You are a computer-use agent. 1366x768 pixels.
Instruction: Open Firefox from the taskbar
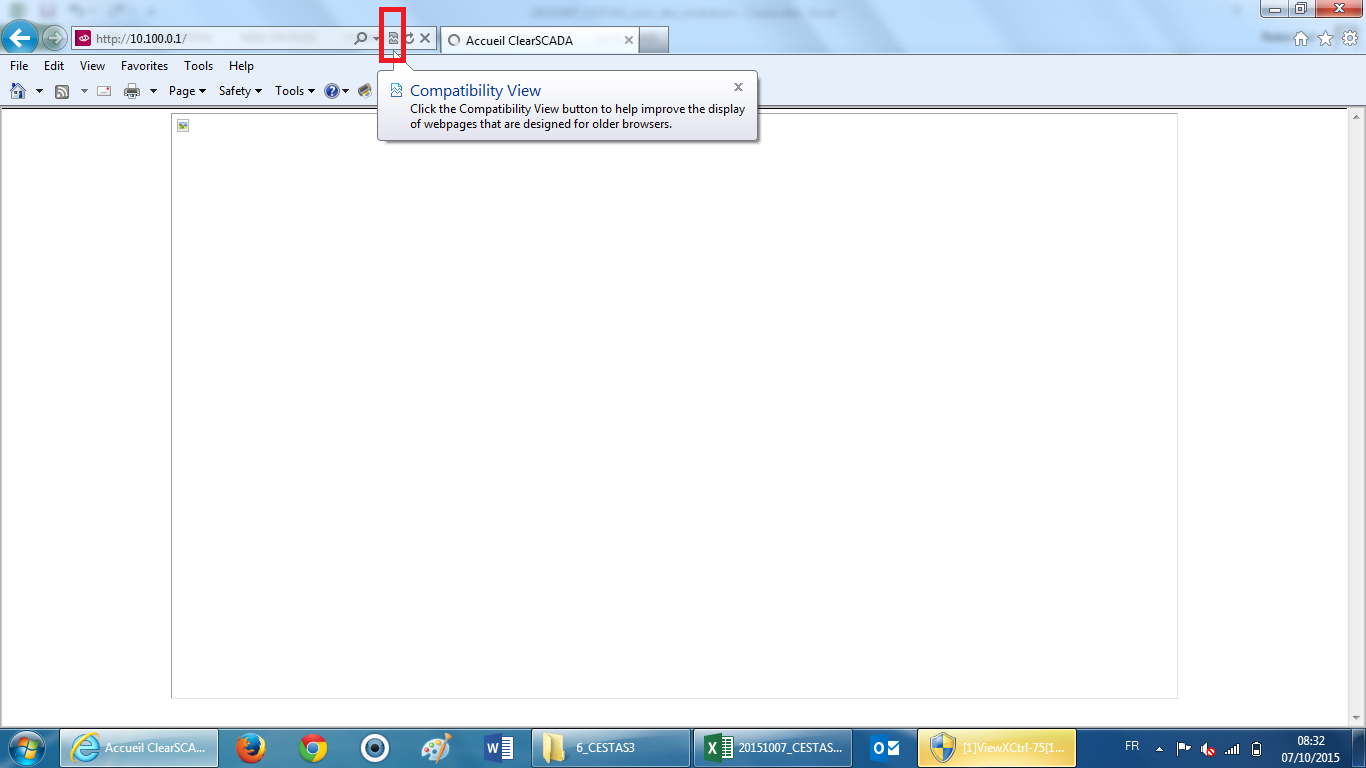[250, 747]
